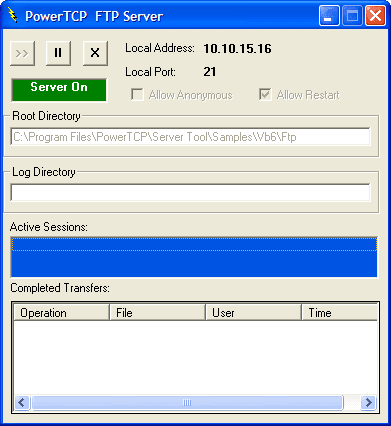The width and height of the screenshot is (391, 426).
Task: Click the local port value 21
Action: click(x=210, y=72)
